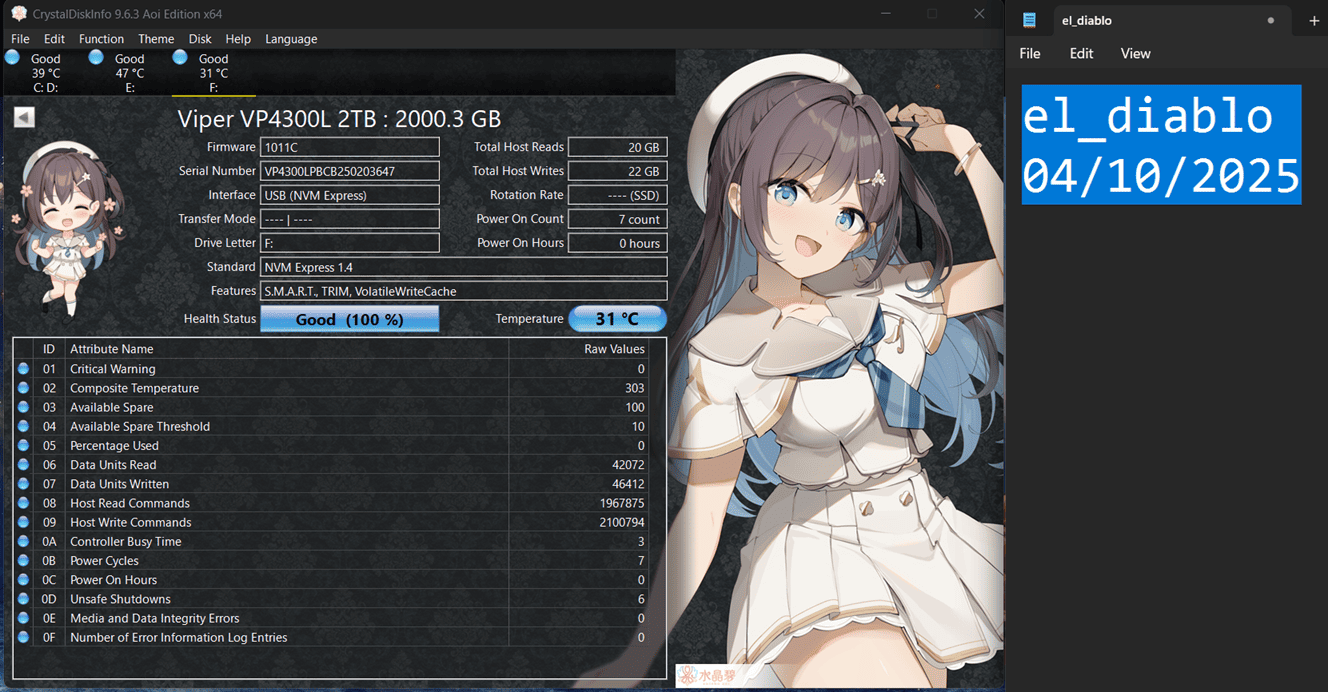Open the Disk menu
The image size is (1328, 692).
pyautogui.click(x=200, y=39)
